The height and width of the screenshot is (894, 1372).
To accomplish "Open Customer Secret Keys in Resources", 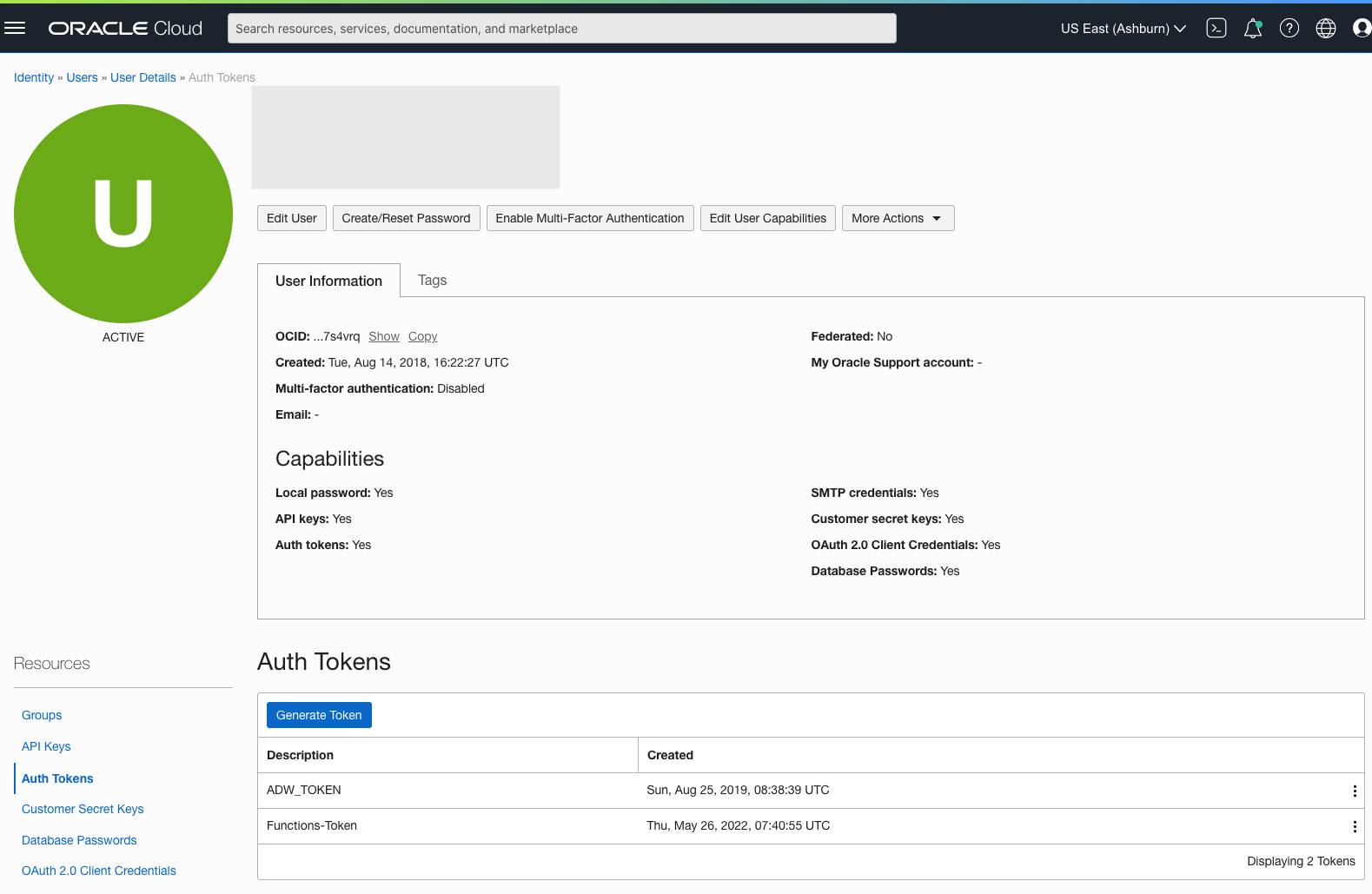I will click(83, 809).
